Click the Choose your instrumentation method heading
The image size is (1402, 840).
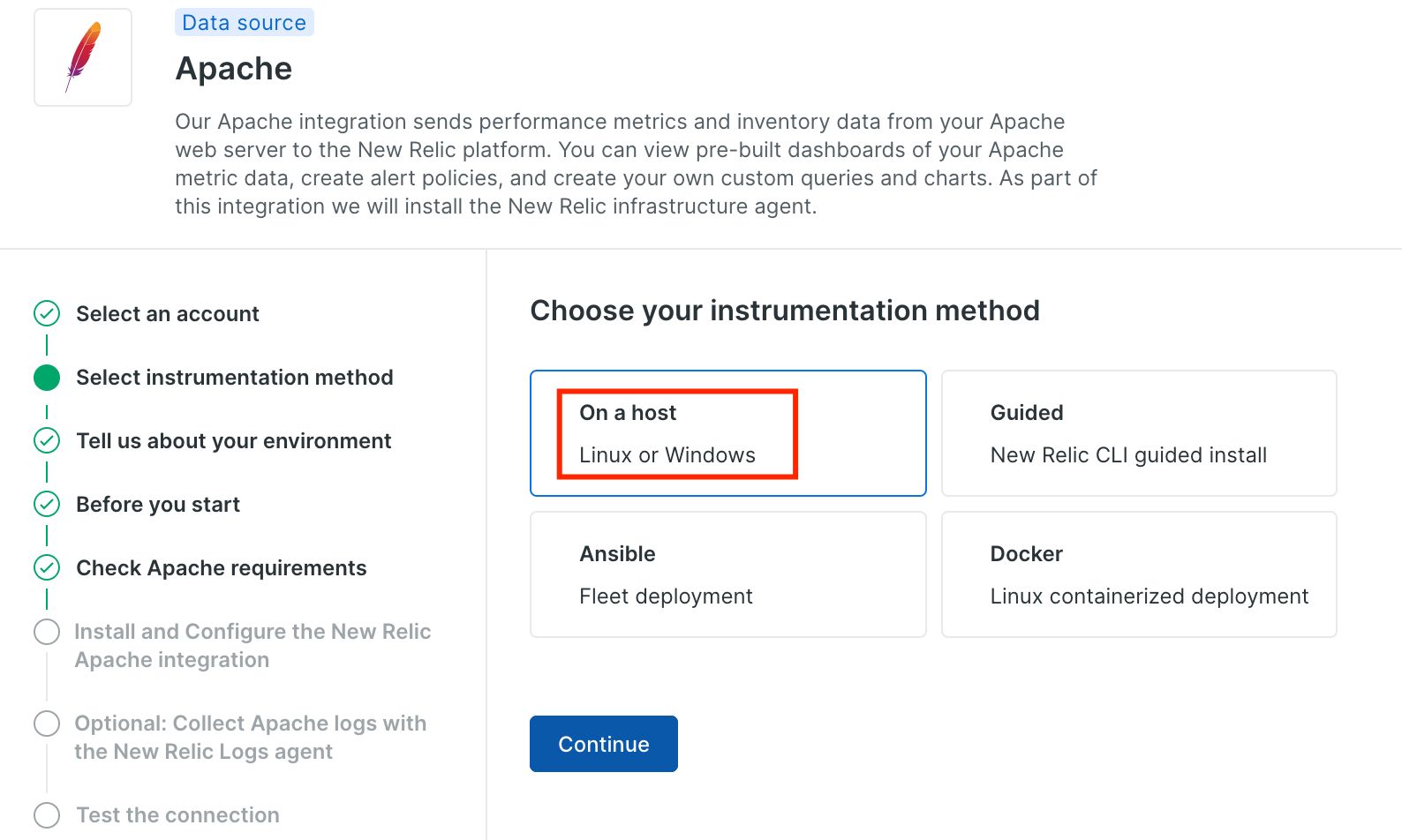tap(785, 311)
